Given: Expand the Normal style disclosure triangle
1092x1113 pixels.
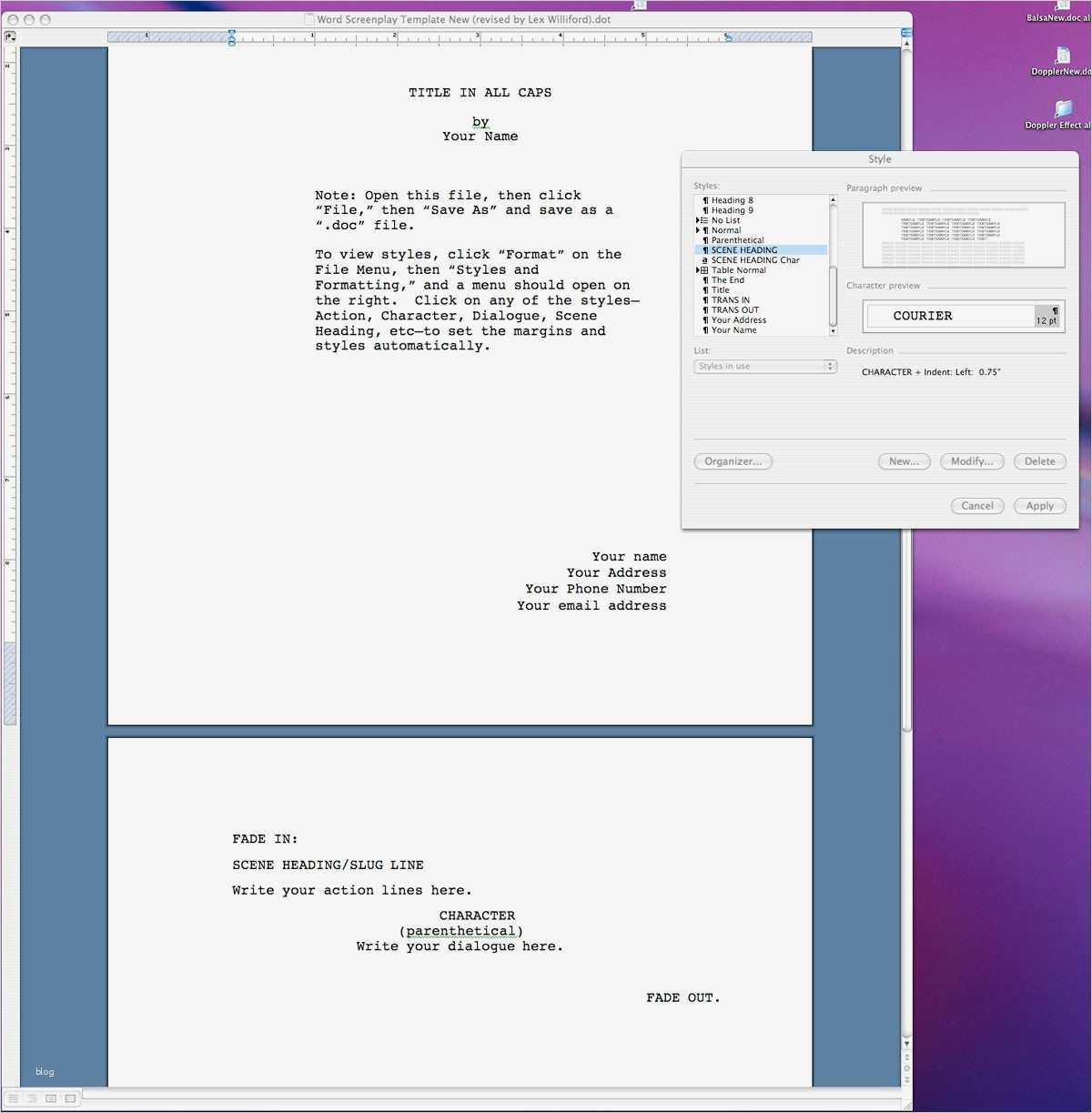Looking at the screenshot, I should pyautogui.click(x=697, y=229).
